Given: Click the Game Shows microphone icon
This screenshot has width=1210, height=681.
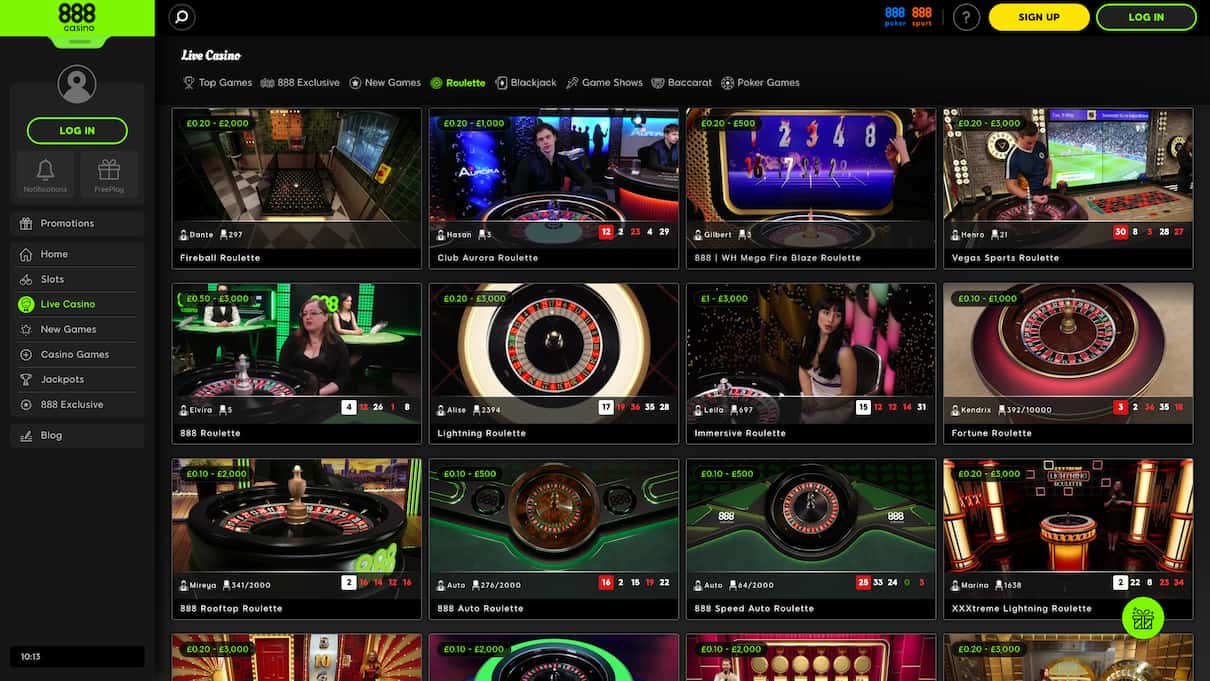Looking at the screenshot, I should (571, 82).
